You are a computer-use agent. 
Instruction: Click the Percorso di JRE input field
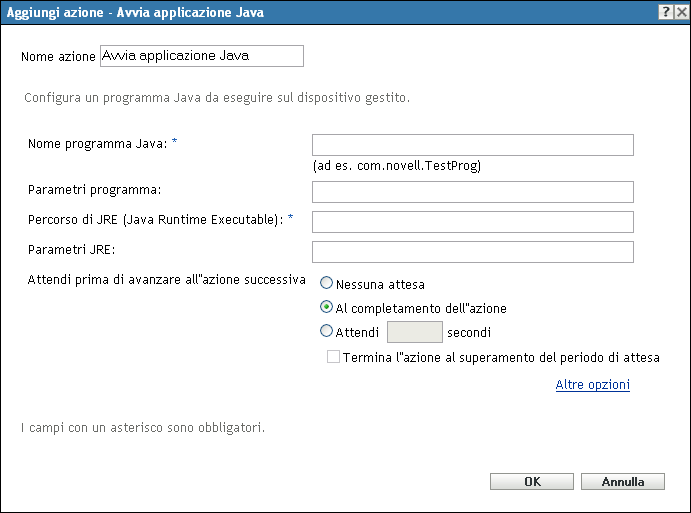(473, 222)
